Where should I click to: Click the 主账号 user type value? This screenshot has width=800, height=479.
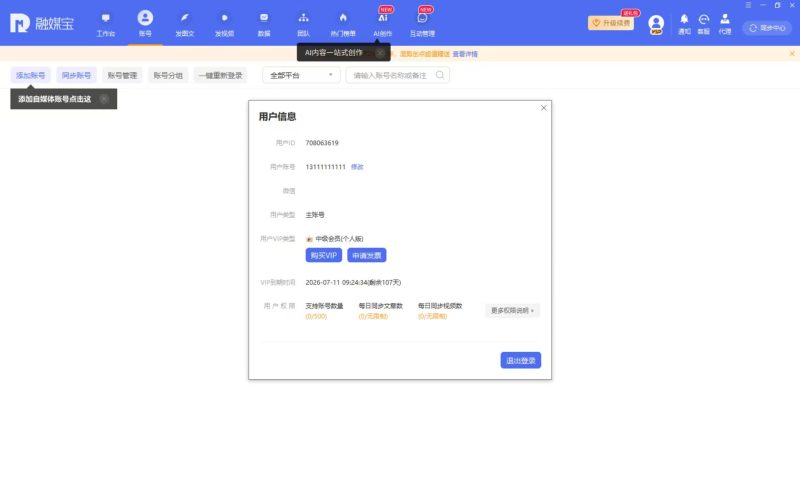[315, 215]
